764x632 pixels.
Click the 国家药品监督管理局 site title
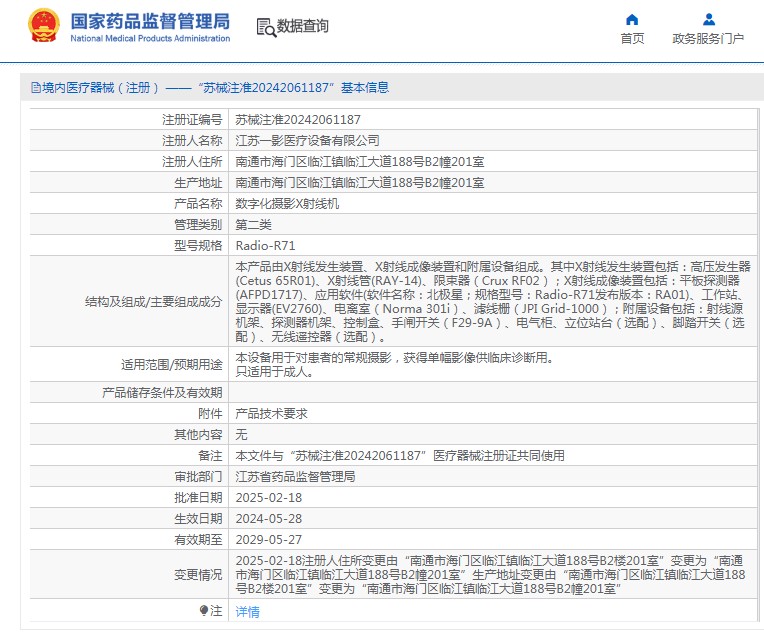[150, 21]
